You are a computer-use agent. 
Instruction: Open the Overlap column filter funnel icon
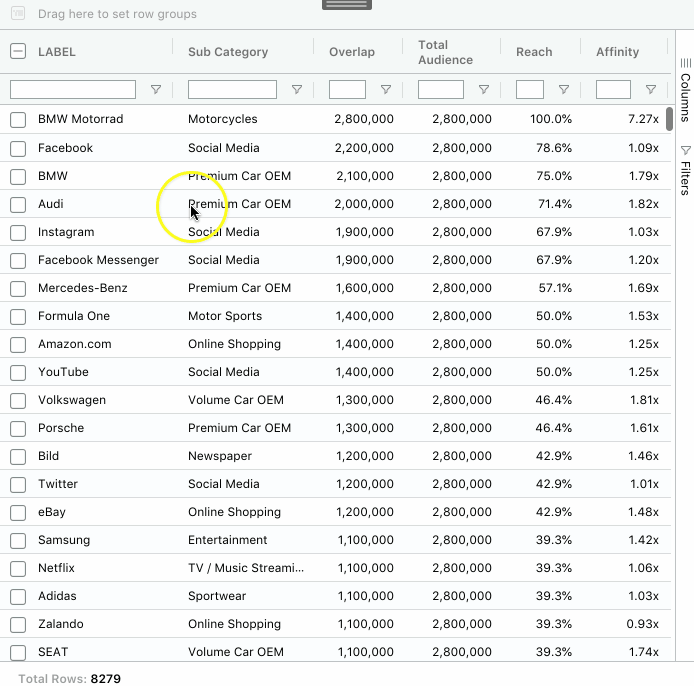point(386,90)
